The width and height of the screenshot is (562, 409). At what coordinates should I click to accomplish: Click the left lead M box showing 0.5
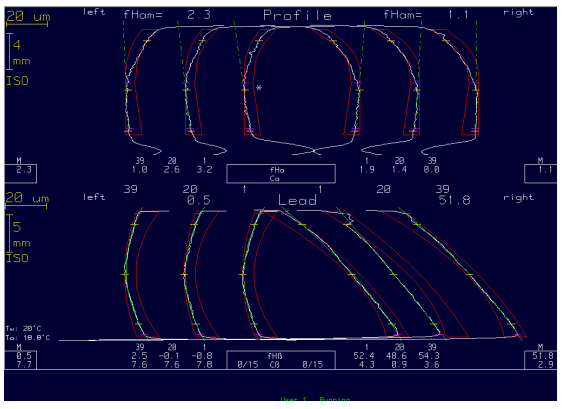coord(20,360)
